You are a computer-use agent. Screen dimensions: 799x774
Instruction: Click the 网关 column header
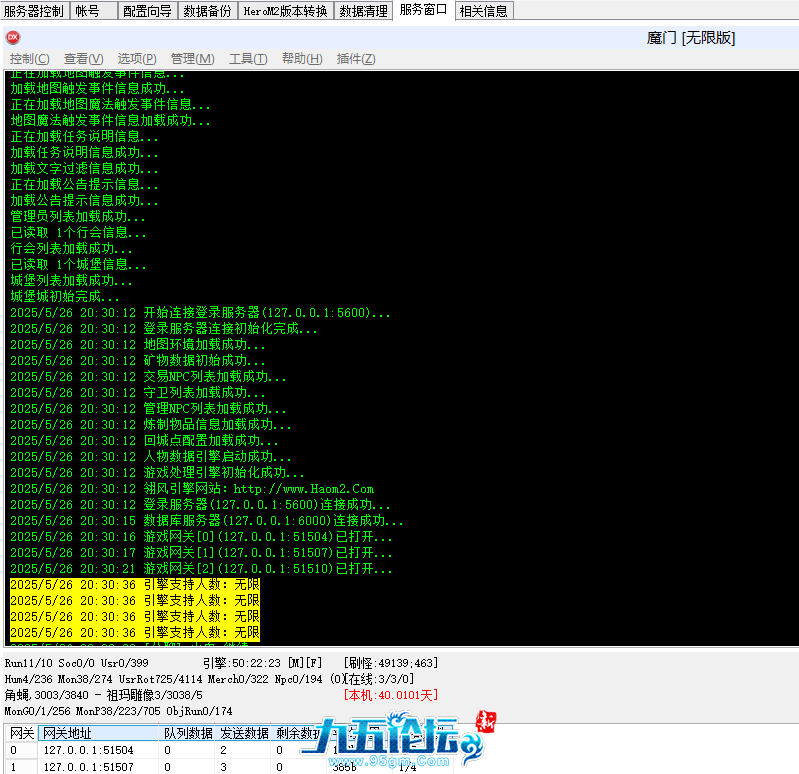coord(22,733)
